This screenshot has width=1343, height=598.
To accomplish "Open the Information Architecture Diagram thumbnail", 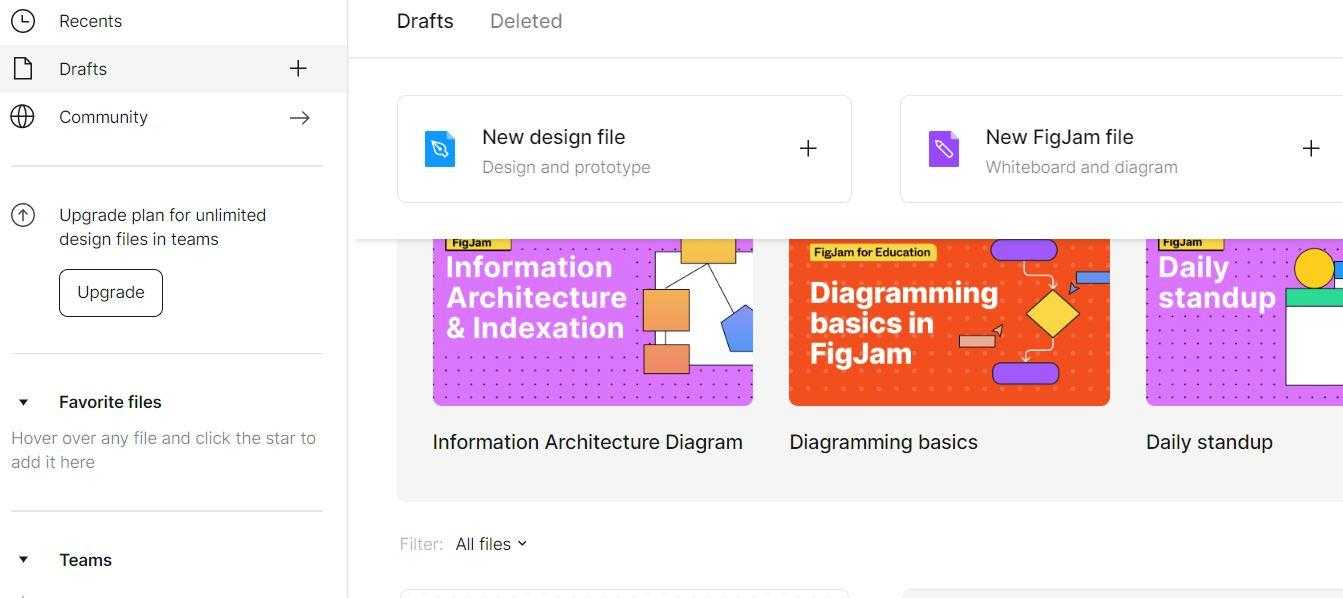I will coord(592,320).
